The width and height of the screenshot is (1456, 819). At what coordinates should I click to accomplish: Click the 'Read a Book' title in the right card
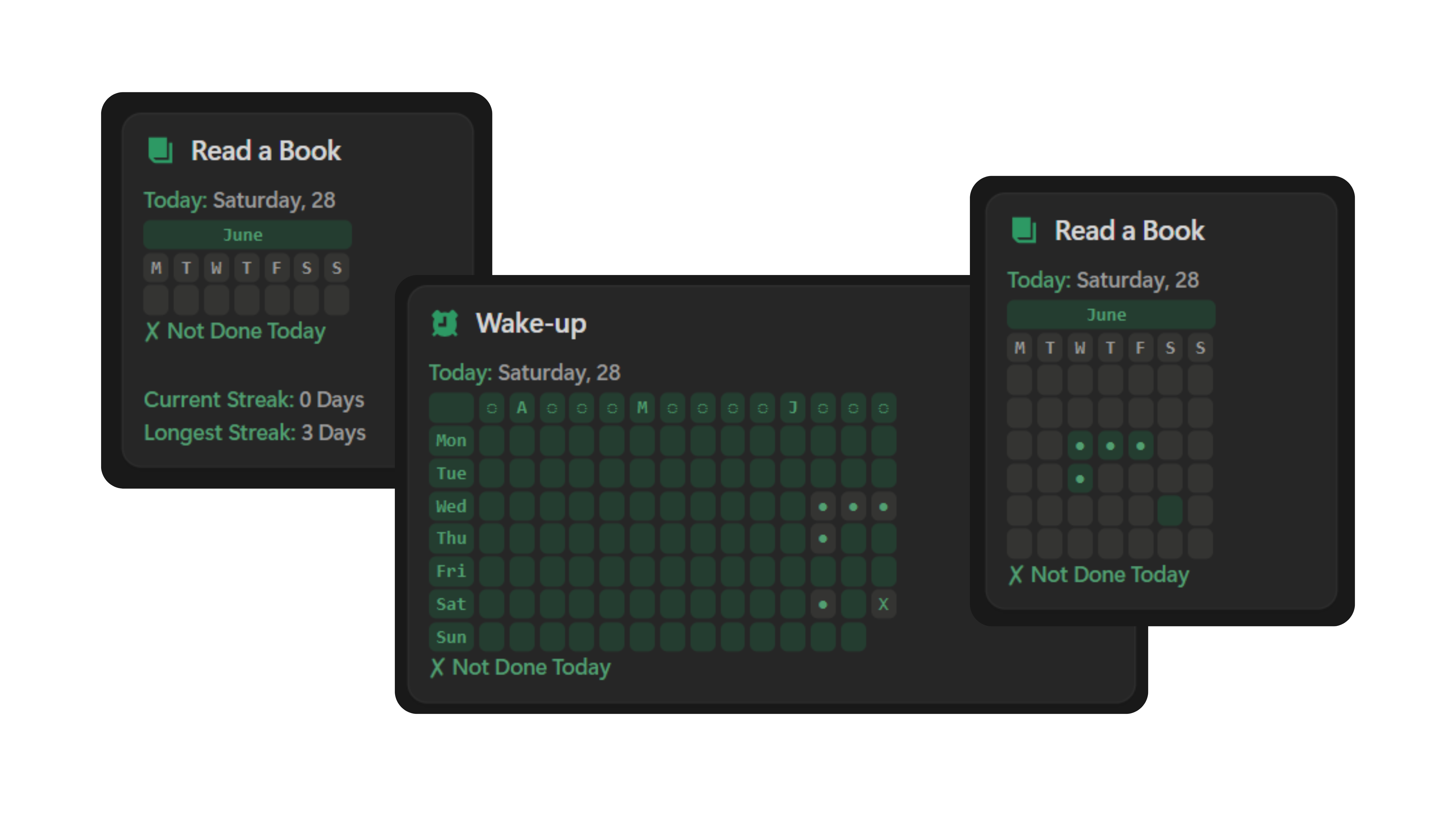1129,231
